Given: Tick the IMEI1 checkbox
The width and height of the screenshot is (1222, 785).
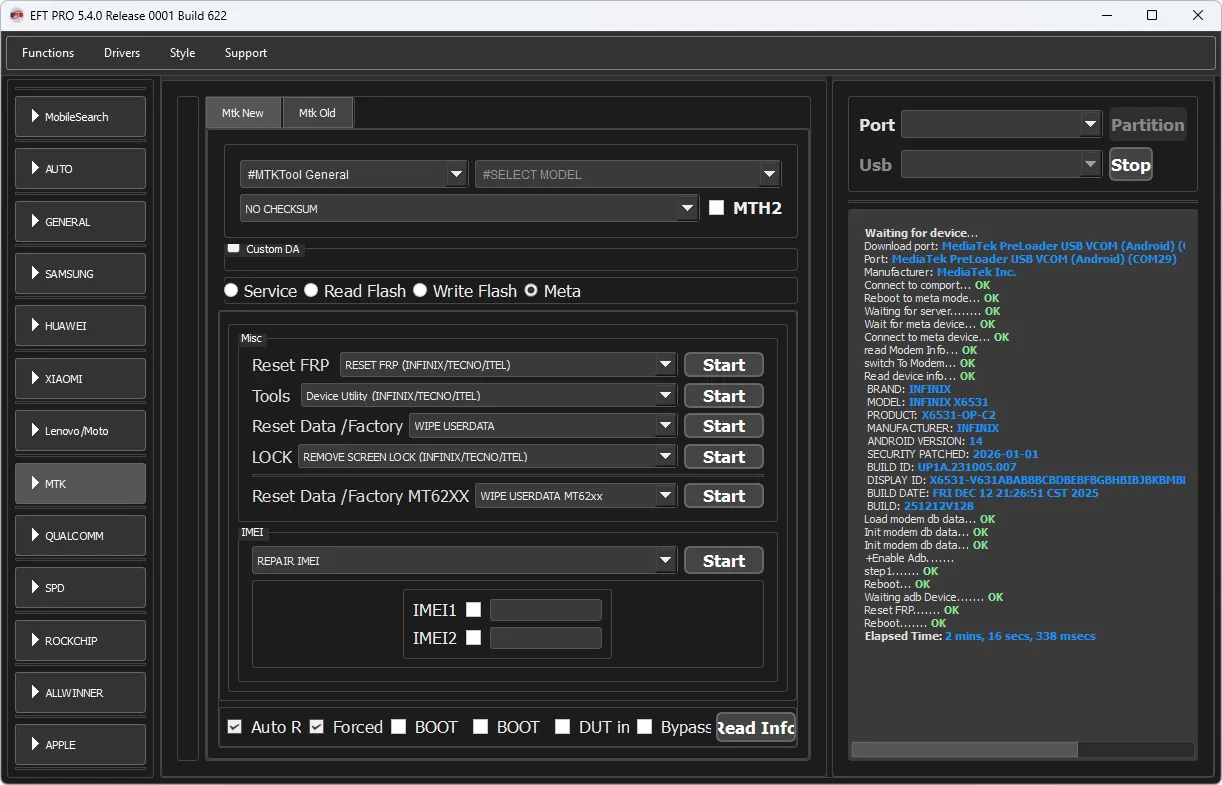Looking at the screenshot, I should point(473,610).
